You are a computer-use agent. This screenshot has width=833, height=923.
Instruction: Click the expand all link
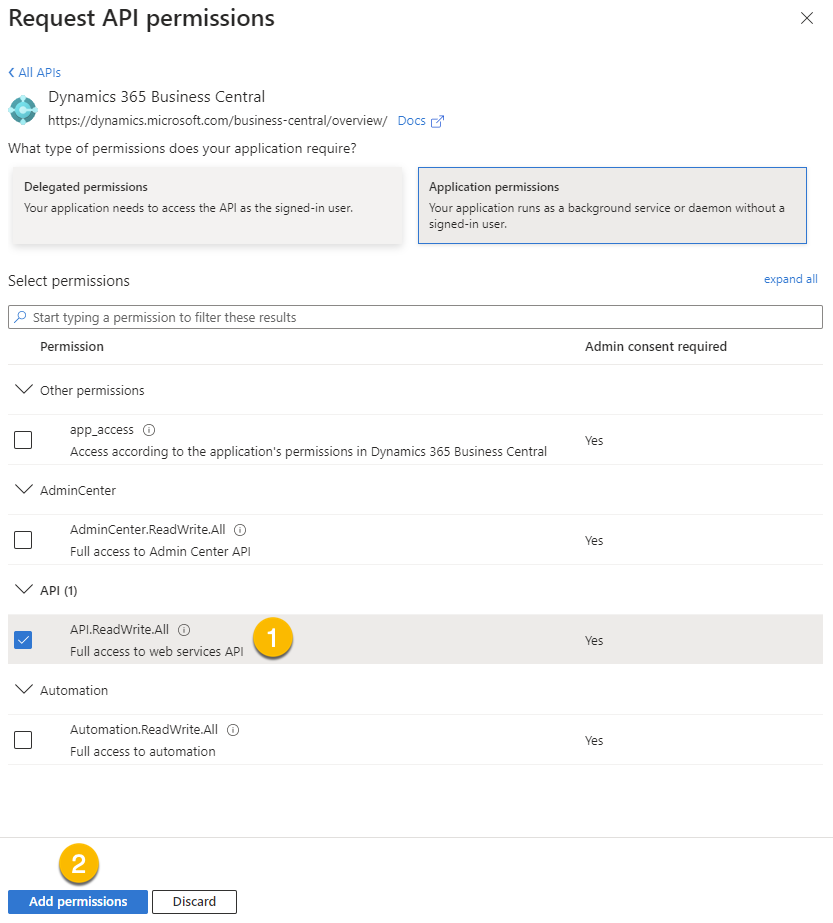[790, 279]
